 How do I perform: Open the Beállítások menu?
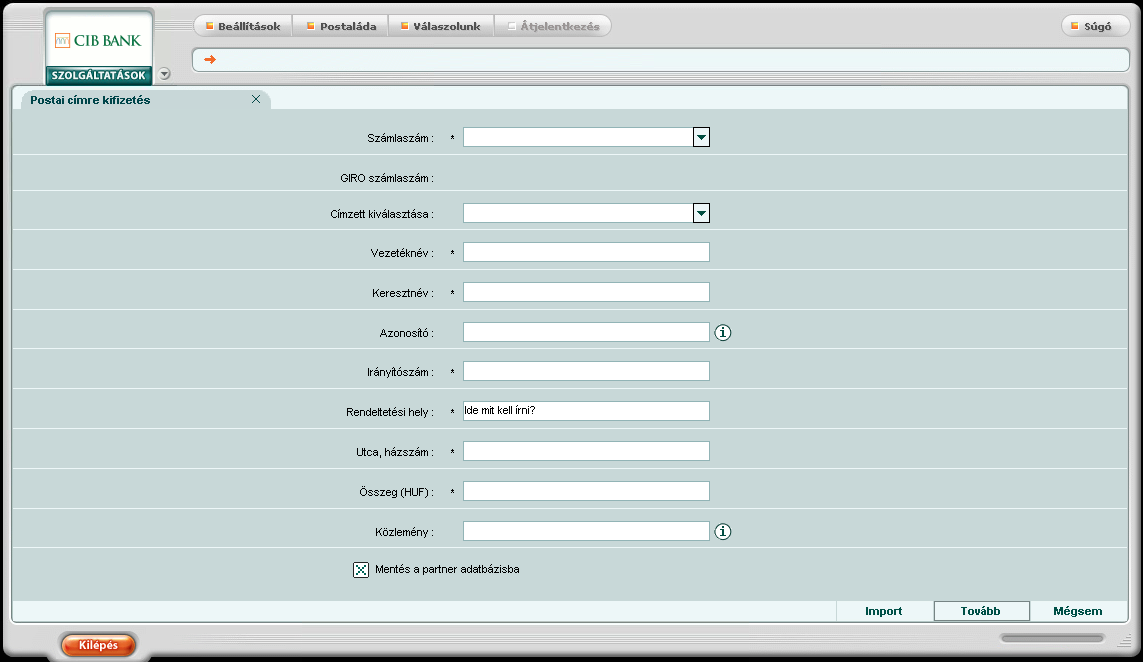(x=243, y=26)
